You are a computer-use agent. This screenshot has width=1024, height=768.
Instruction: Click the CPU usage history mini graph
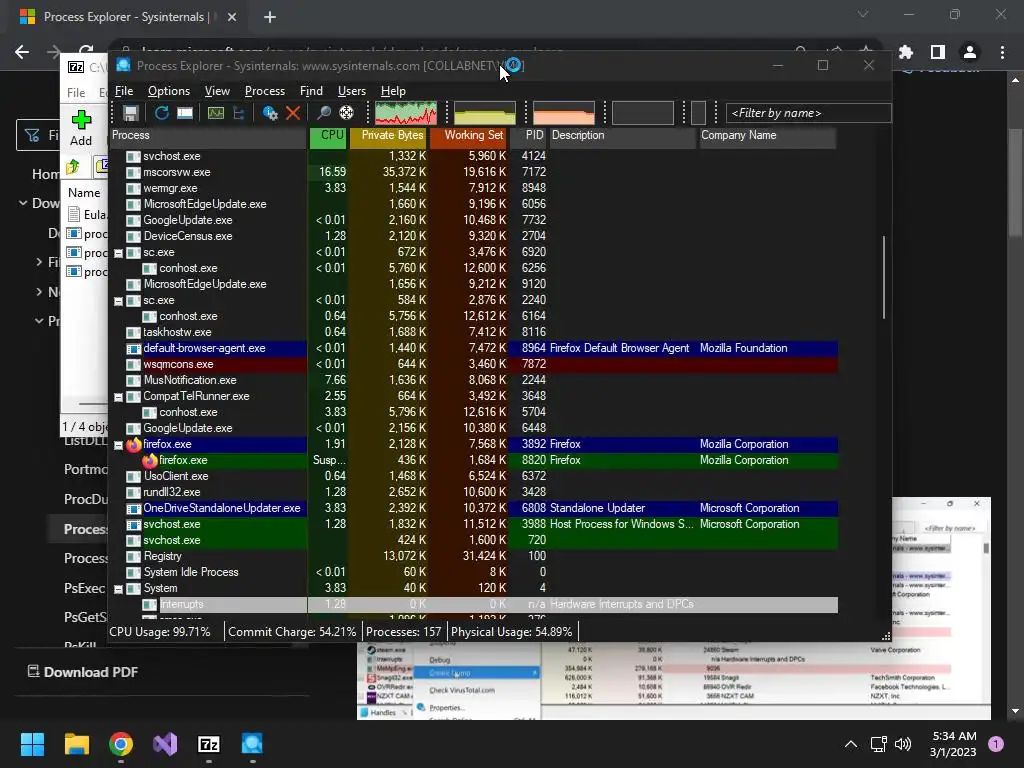(x=406, y=113)
